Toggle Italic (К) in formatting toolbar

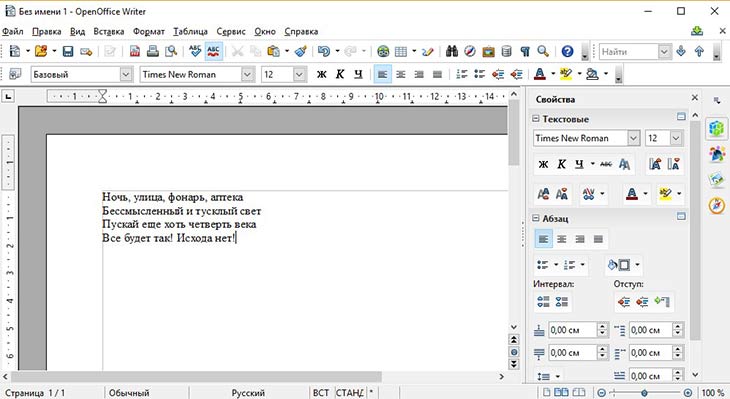[x=340, y=74]
